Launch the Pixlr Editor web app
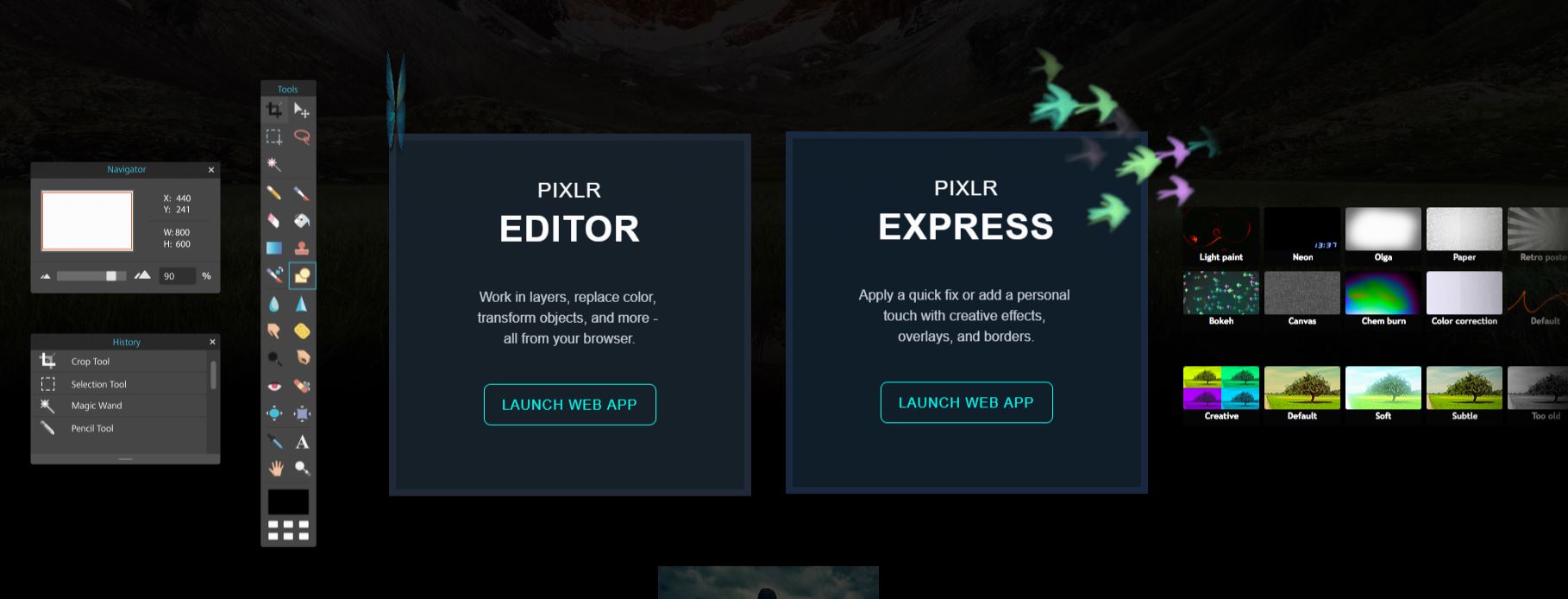Image resolution: width=1568 pixels, height=599 pixels. pyautogui.click(x=569, y=404)
